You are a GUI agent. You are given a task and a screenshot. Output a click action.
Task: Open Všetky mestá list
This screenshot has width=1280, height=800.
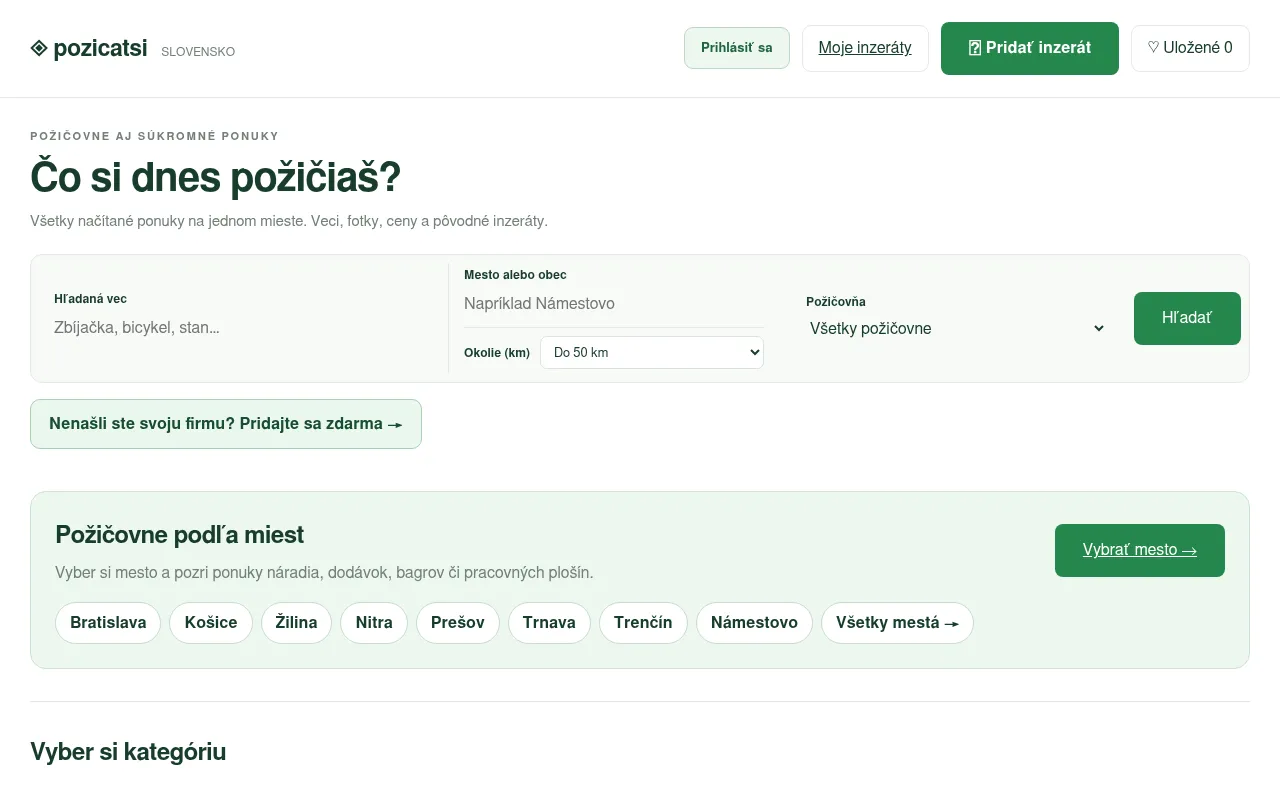(897, 623)
